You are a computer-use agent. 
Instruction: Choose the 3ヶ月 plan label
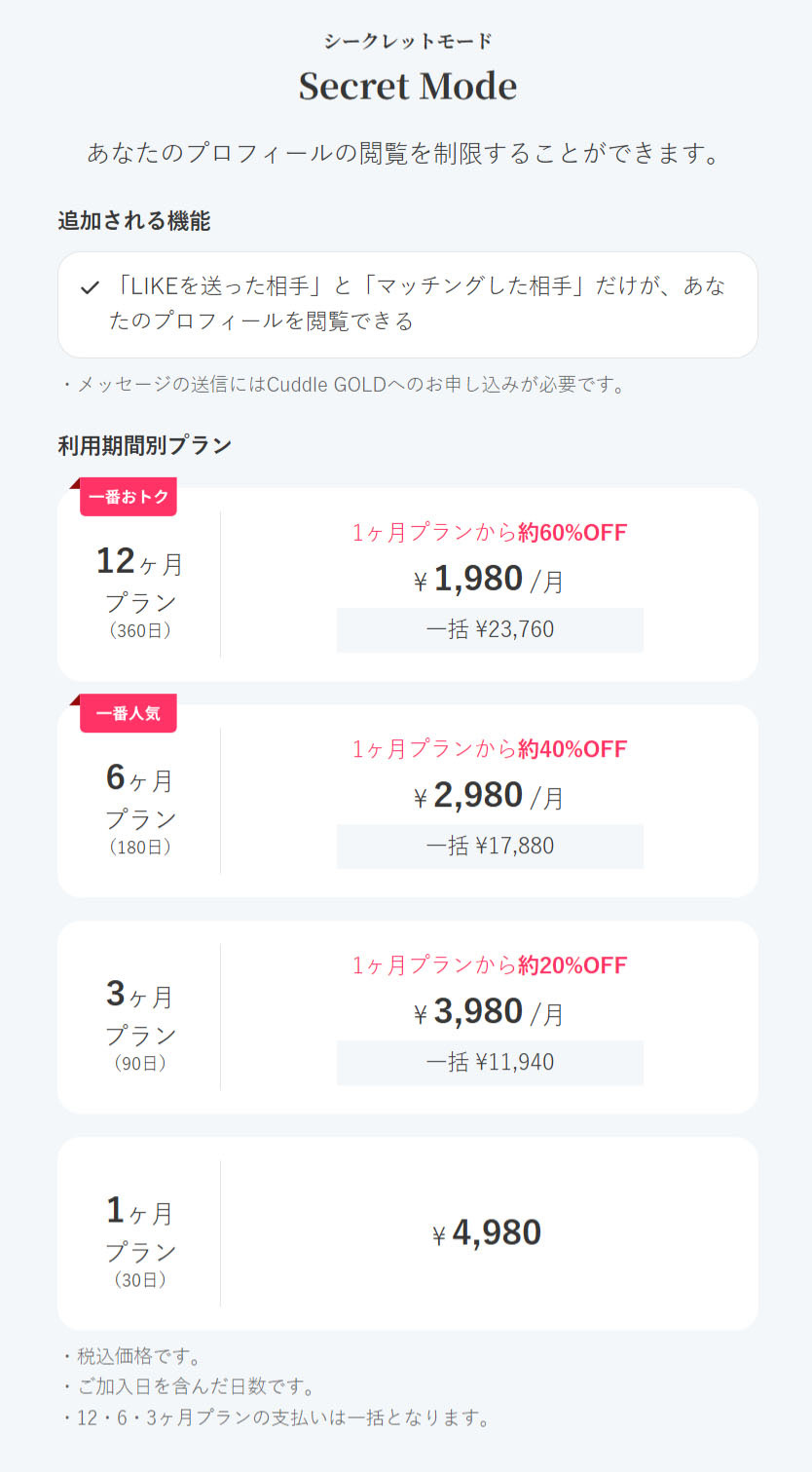pos(140,1017)
